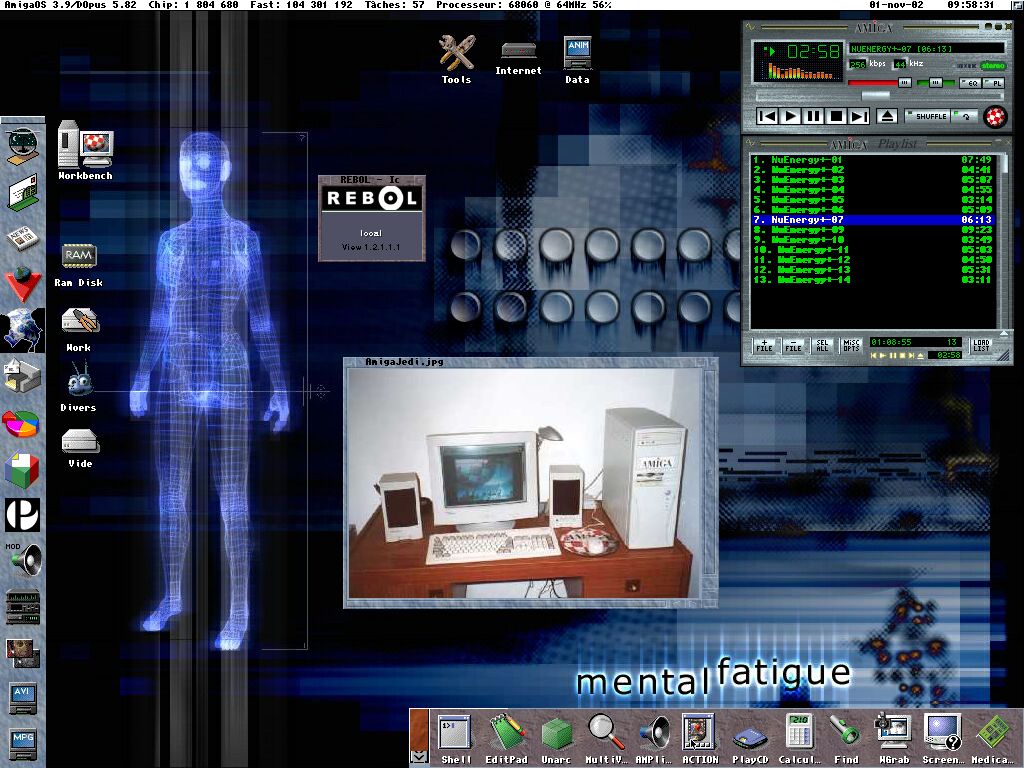Click the 02:58 elapsed time display
This screenshot has width=1024, height=768.
(x=813, y=51)
